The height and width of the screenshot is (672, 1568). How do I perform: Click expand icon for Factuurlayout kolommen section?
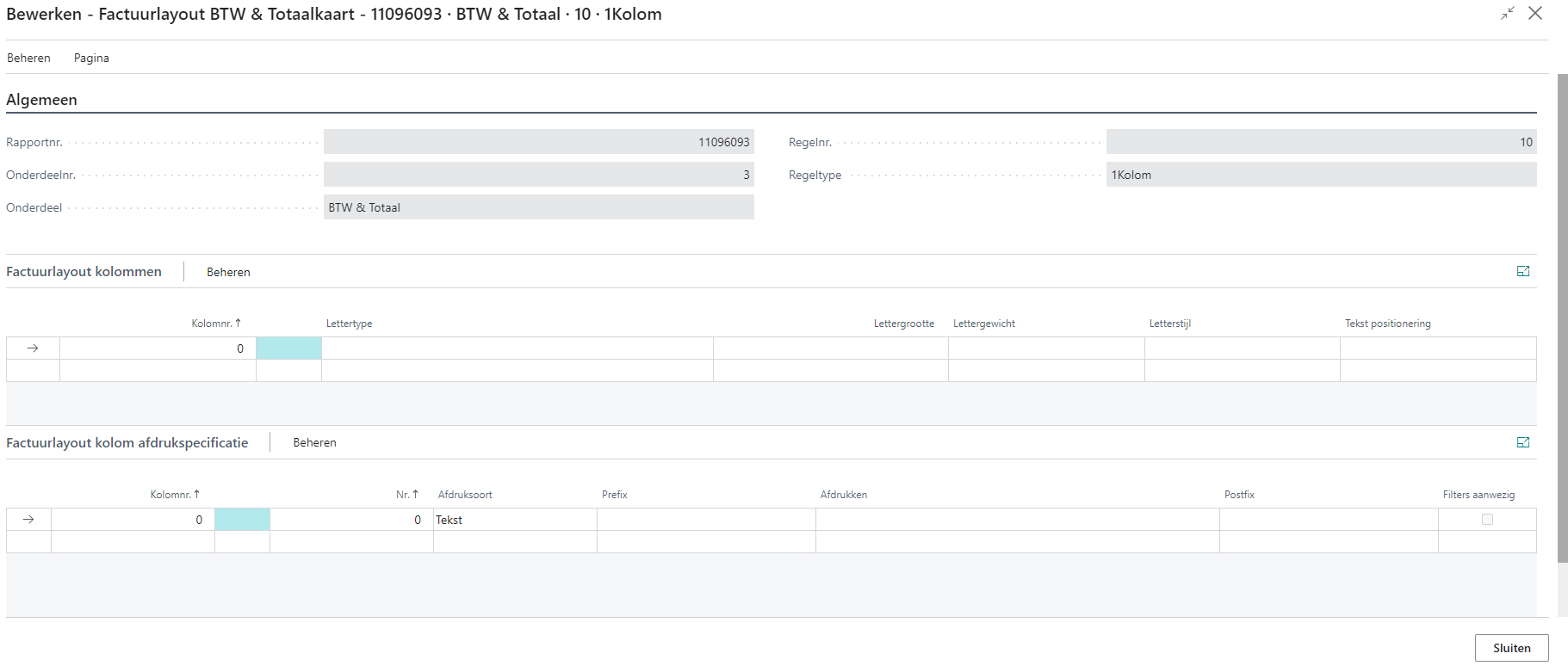[x=1522, y=271]
